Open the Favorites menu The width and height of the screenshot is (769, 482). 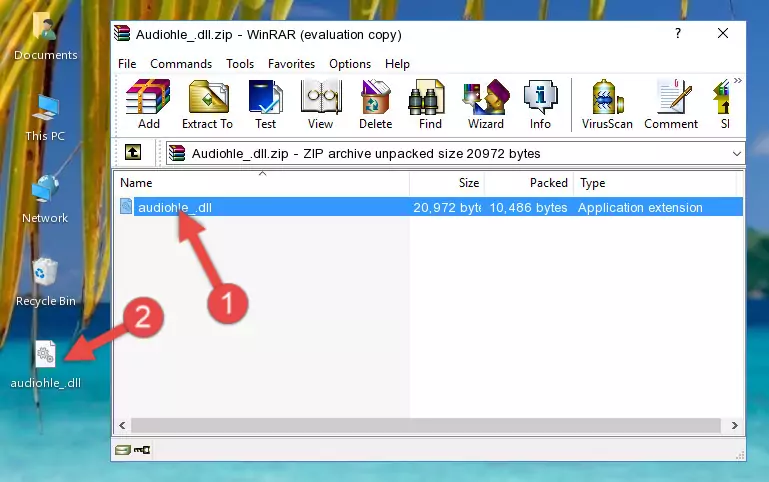291,64
